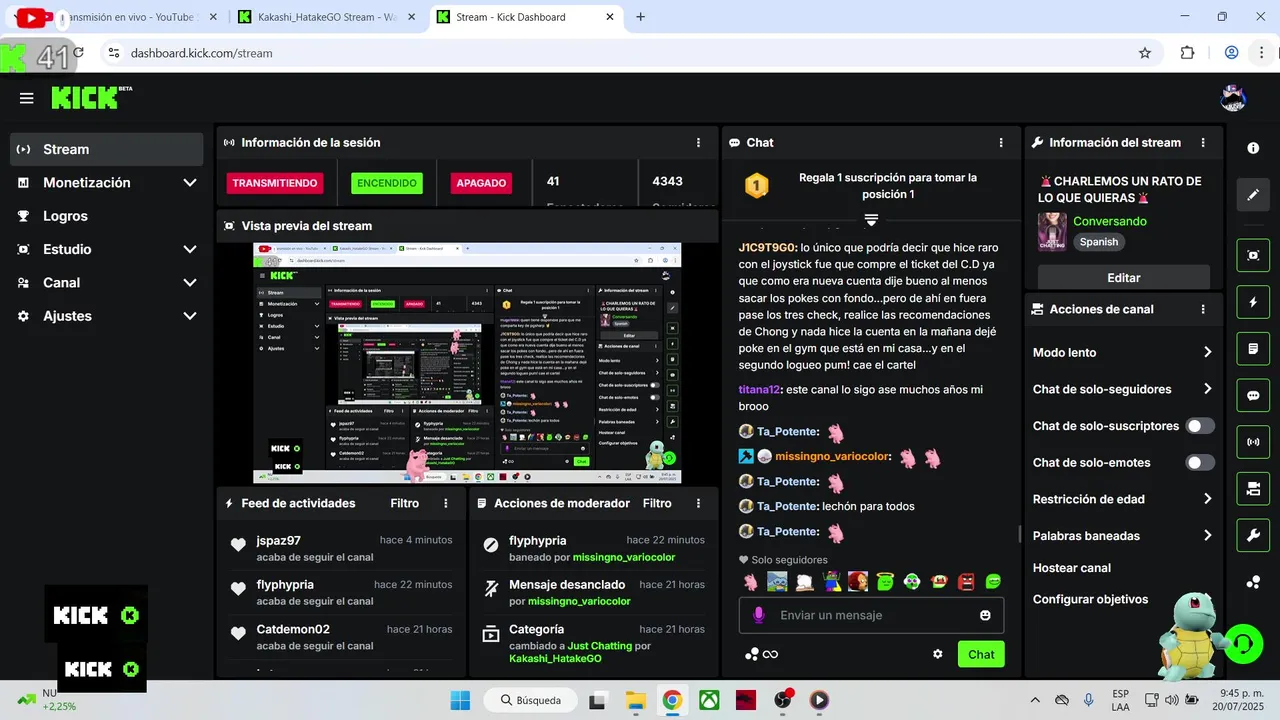Open Windows Start menu on taskbar
The height and width of the screenshot is (720, 1280).
pos(459,700)
